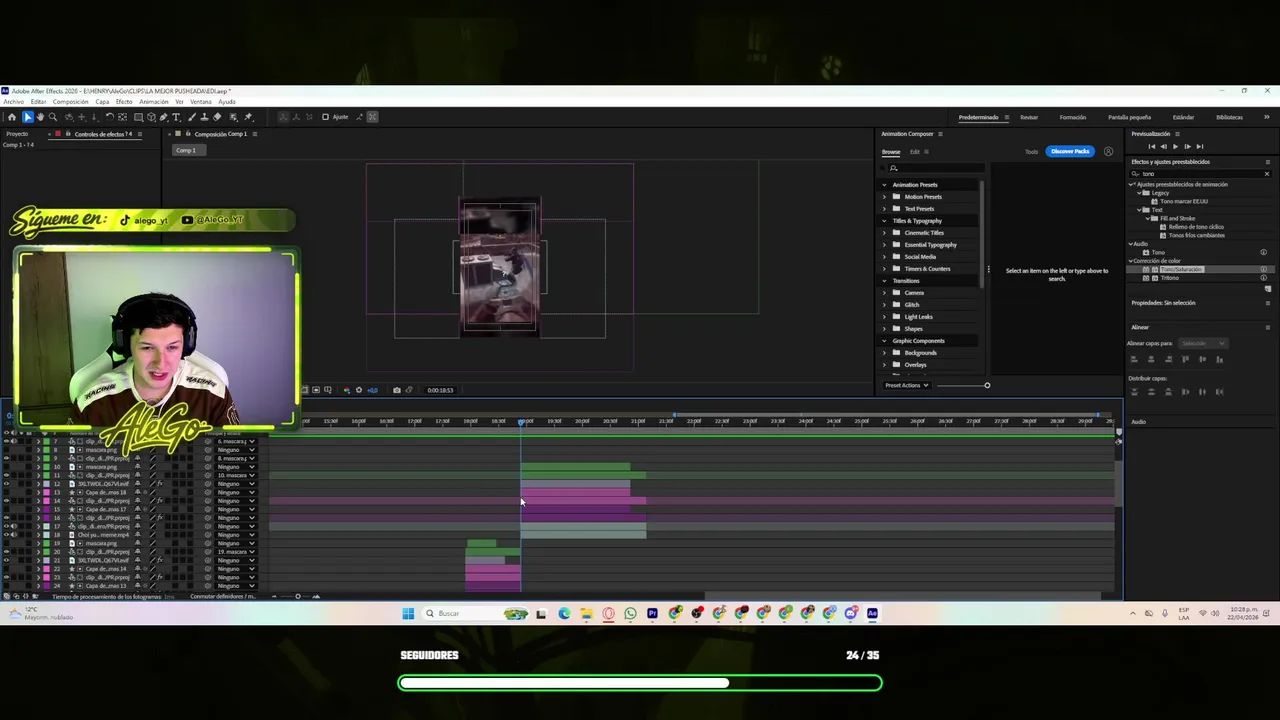
Task: Clear the 'tono' effects search
Action: pos(1267,174)
